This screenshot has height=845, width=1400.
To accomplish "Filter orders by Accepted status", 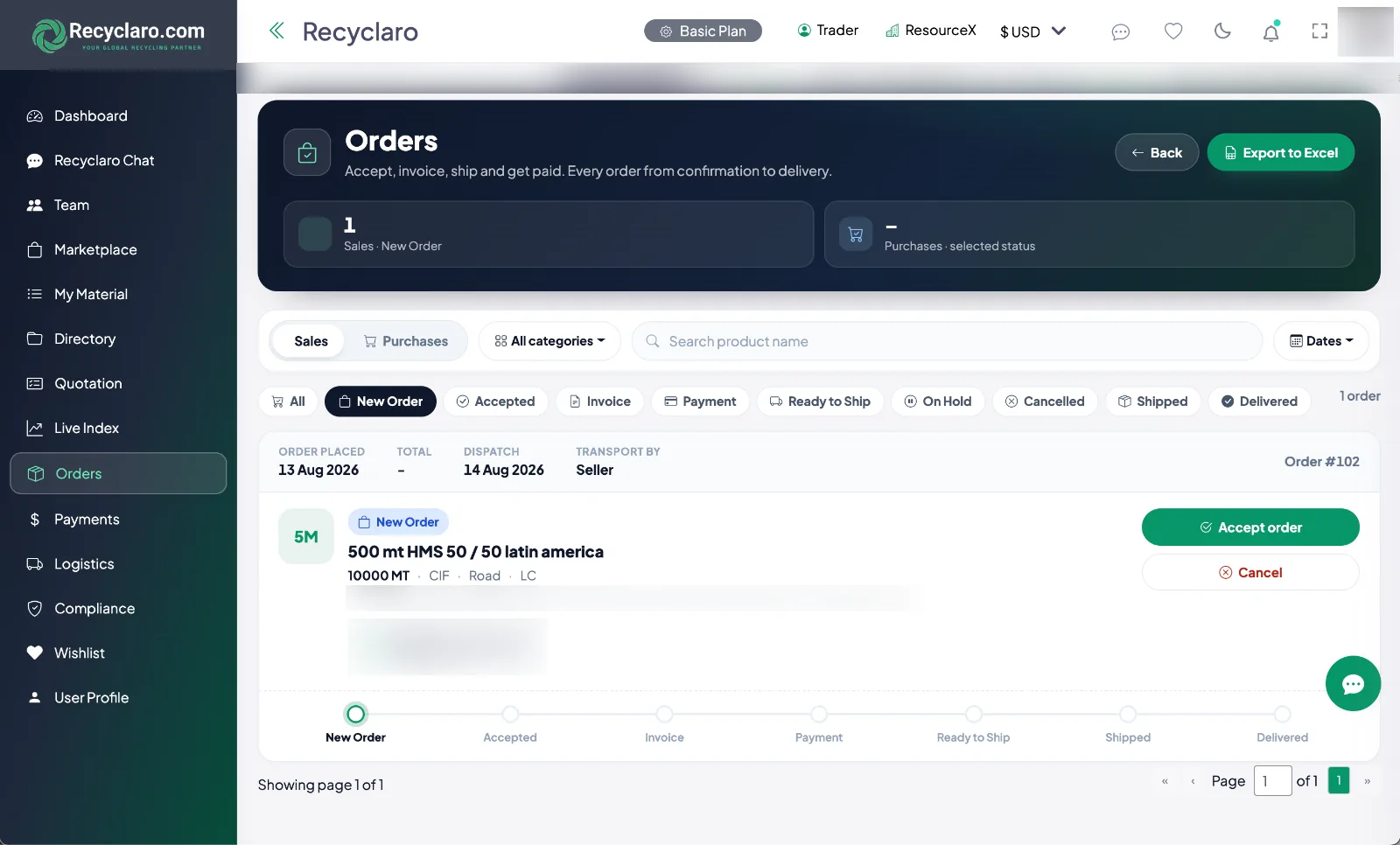I will [x=495, y=402].
